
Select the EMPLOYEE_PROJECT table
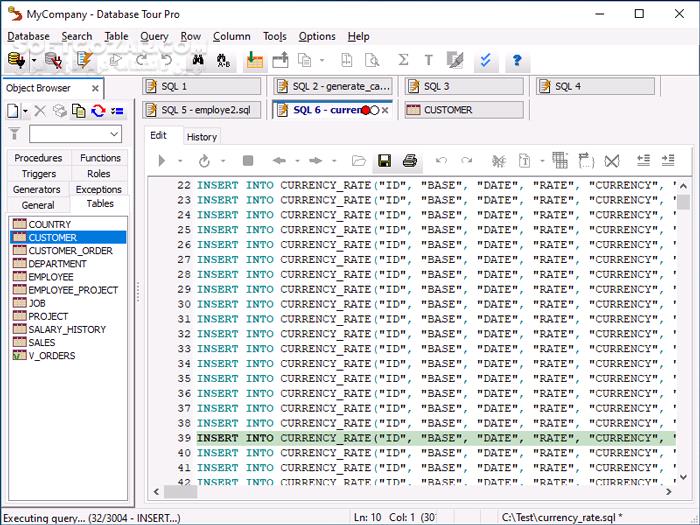(x=73, y=290)
